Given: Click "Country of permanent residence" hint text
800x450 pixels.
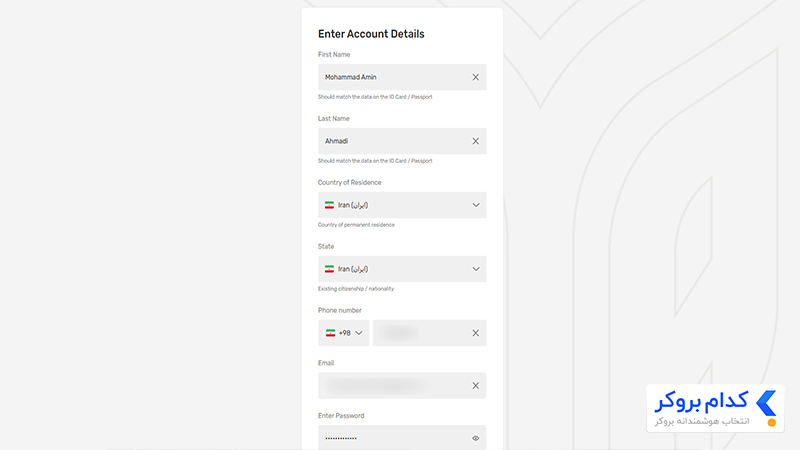Looking at the screenshot, I should (356, 224).
